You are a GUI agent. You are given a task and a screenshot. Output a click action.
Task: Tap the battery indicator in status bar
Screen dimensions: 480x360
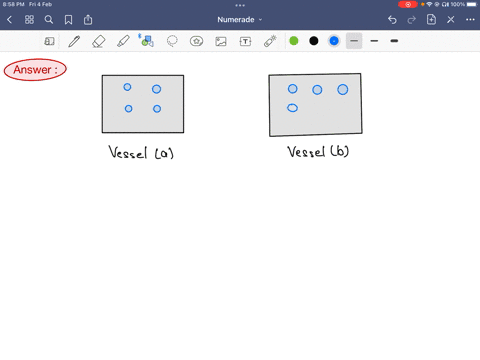pyautogui.click(x=472, y=4)
